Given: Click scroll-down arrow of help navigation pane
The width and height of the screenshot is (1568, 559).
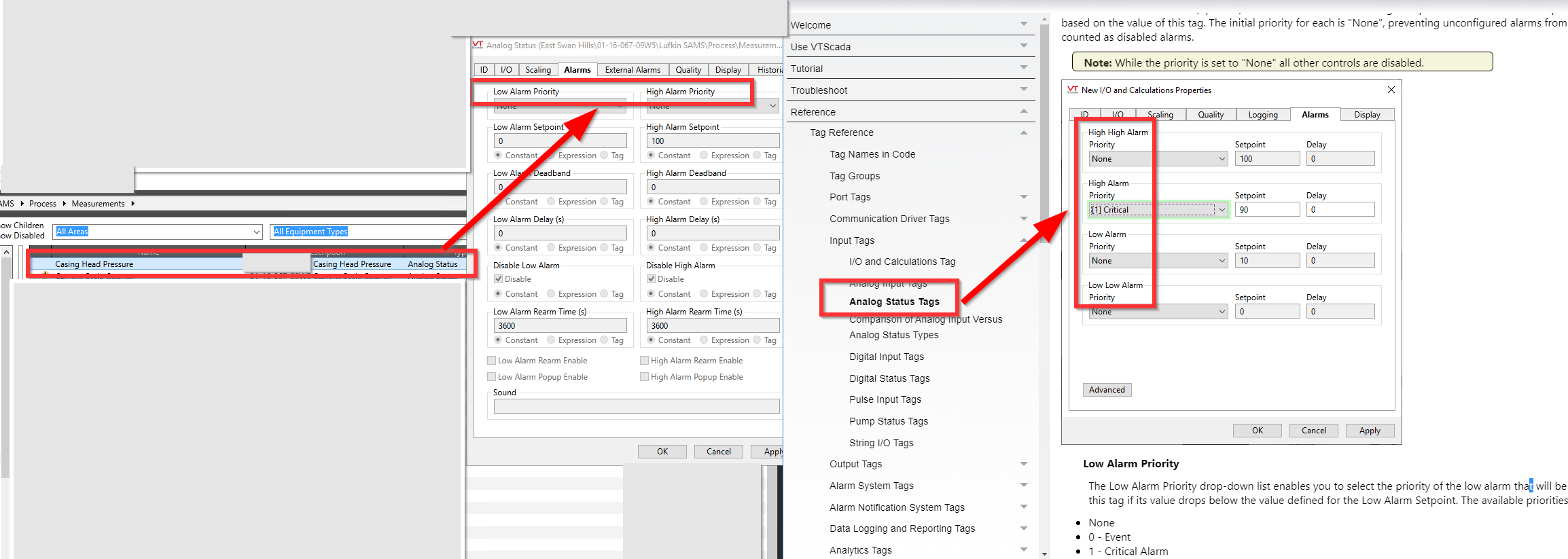Looking at the screenshot, I should click(x=1044, y=554).
